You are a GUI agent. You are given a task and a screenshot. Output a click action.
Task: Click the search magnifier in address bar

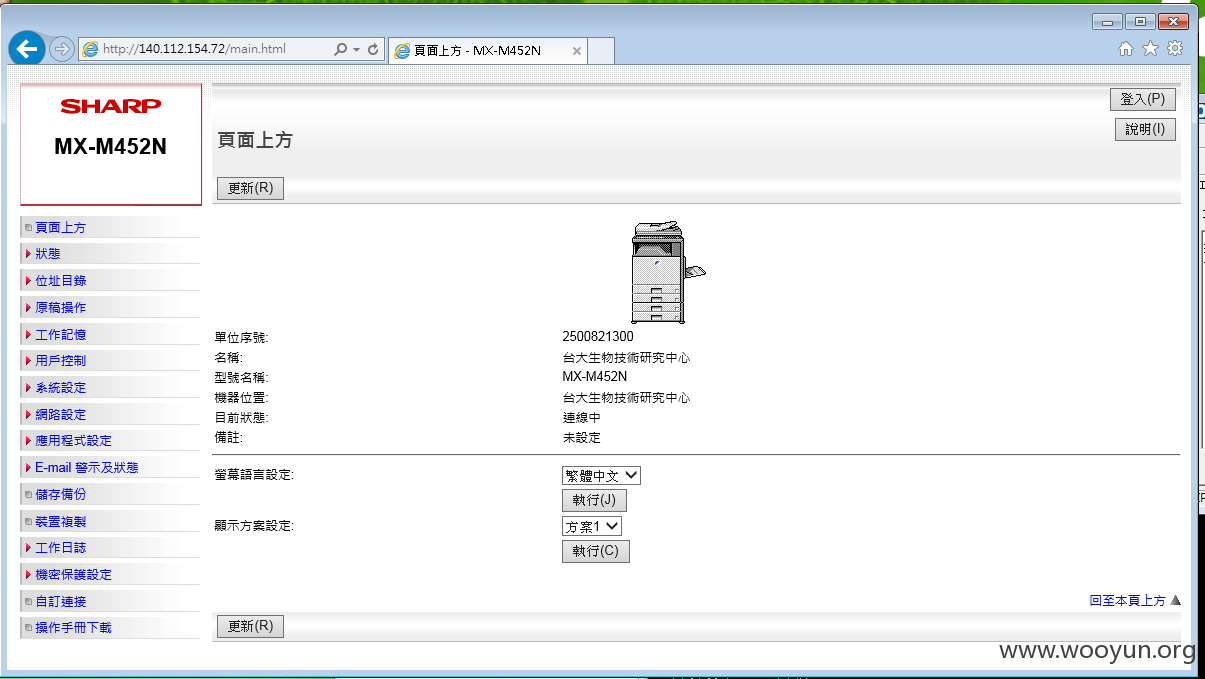(x=341, y=49)
